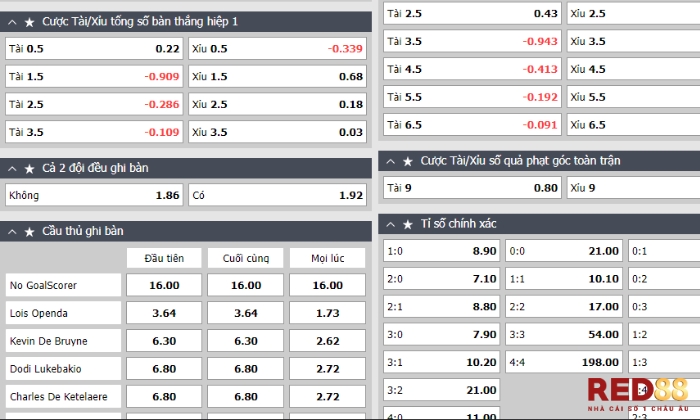700x420 pixels.
Task: Click the Dodi Lukebakio player name
Action: click(x=46, y=369)
